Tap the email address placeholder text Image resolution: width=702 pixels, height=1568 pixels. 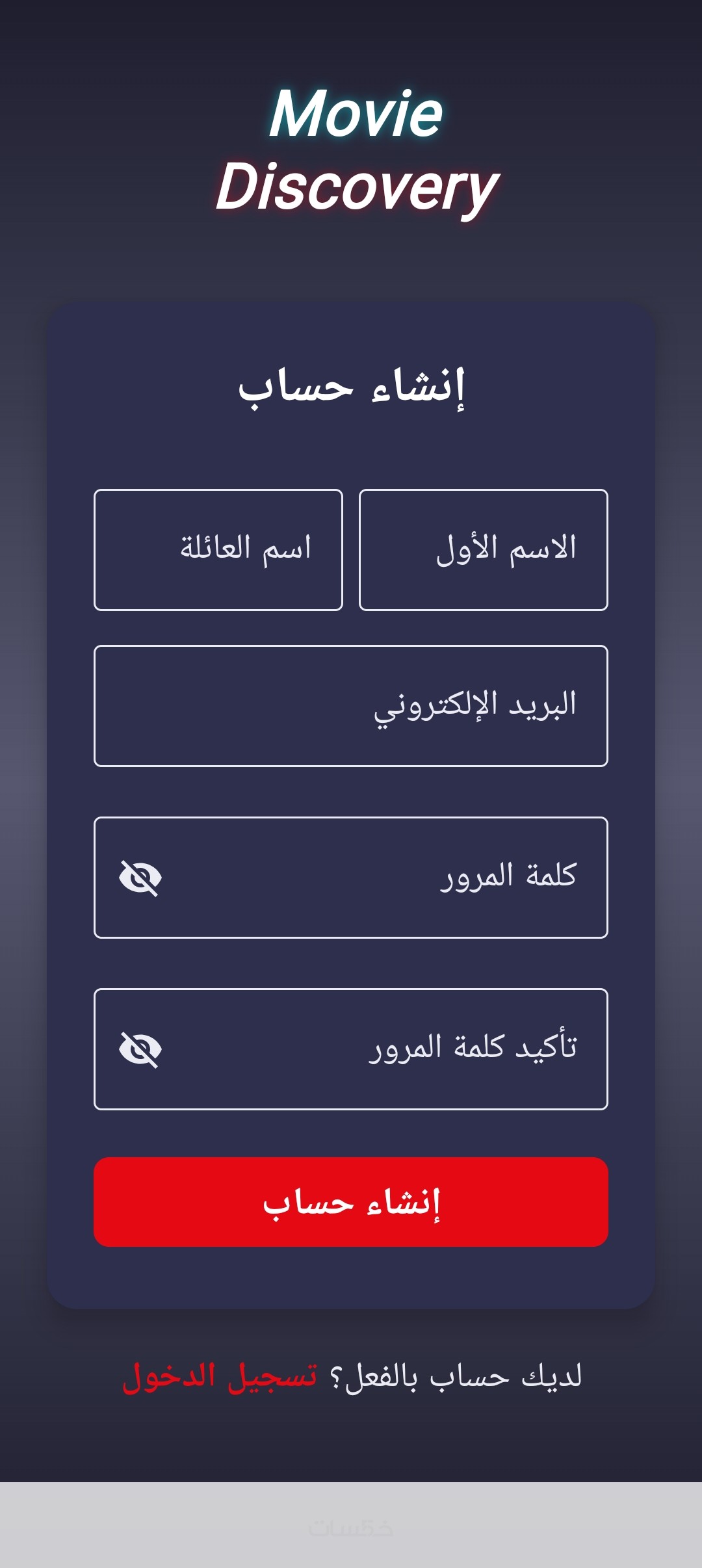tap(474, 706)
